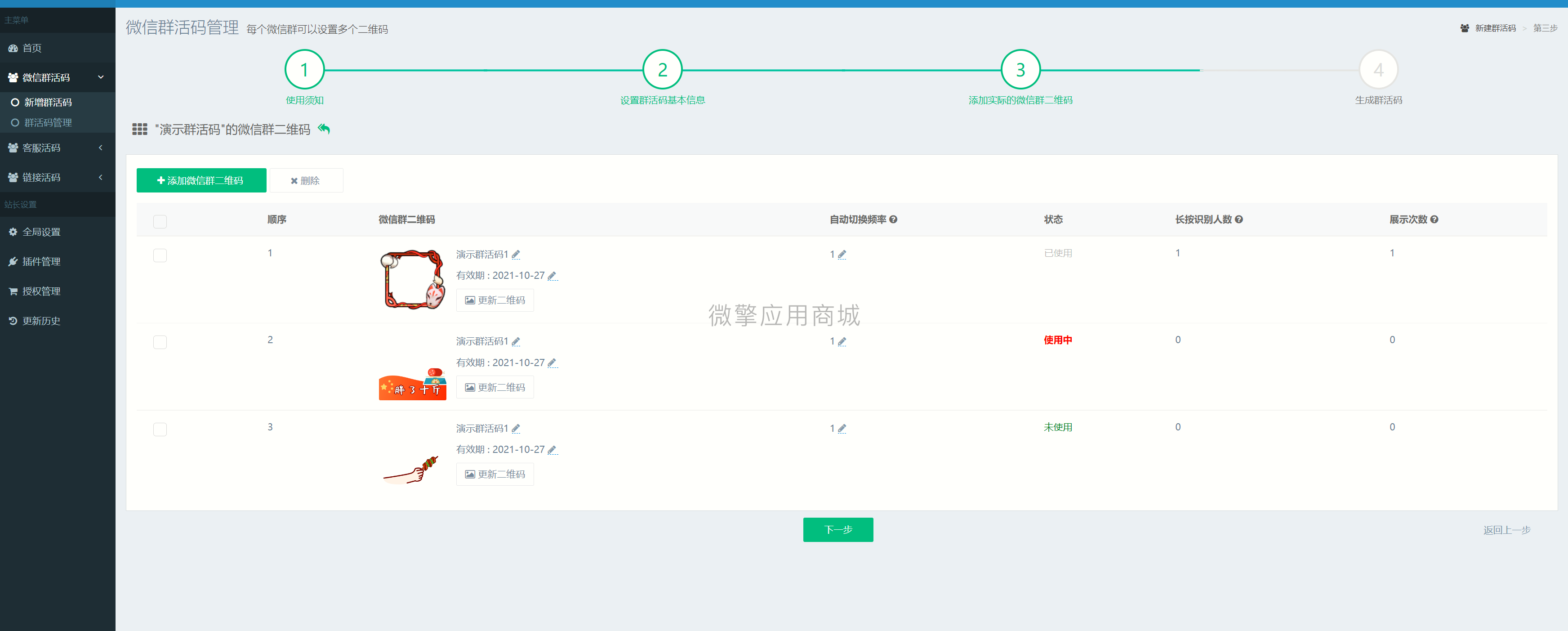Edit the auto-switch frequency pencil in row 1
The image size is (1568, 631).
click(842, 255)
